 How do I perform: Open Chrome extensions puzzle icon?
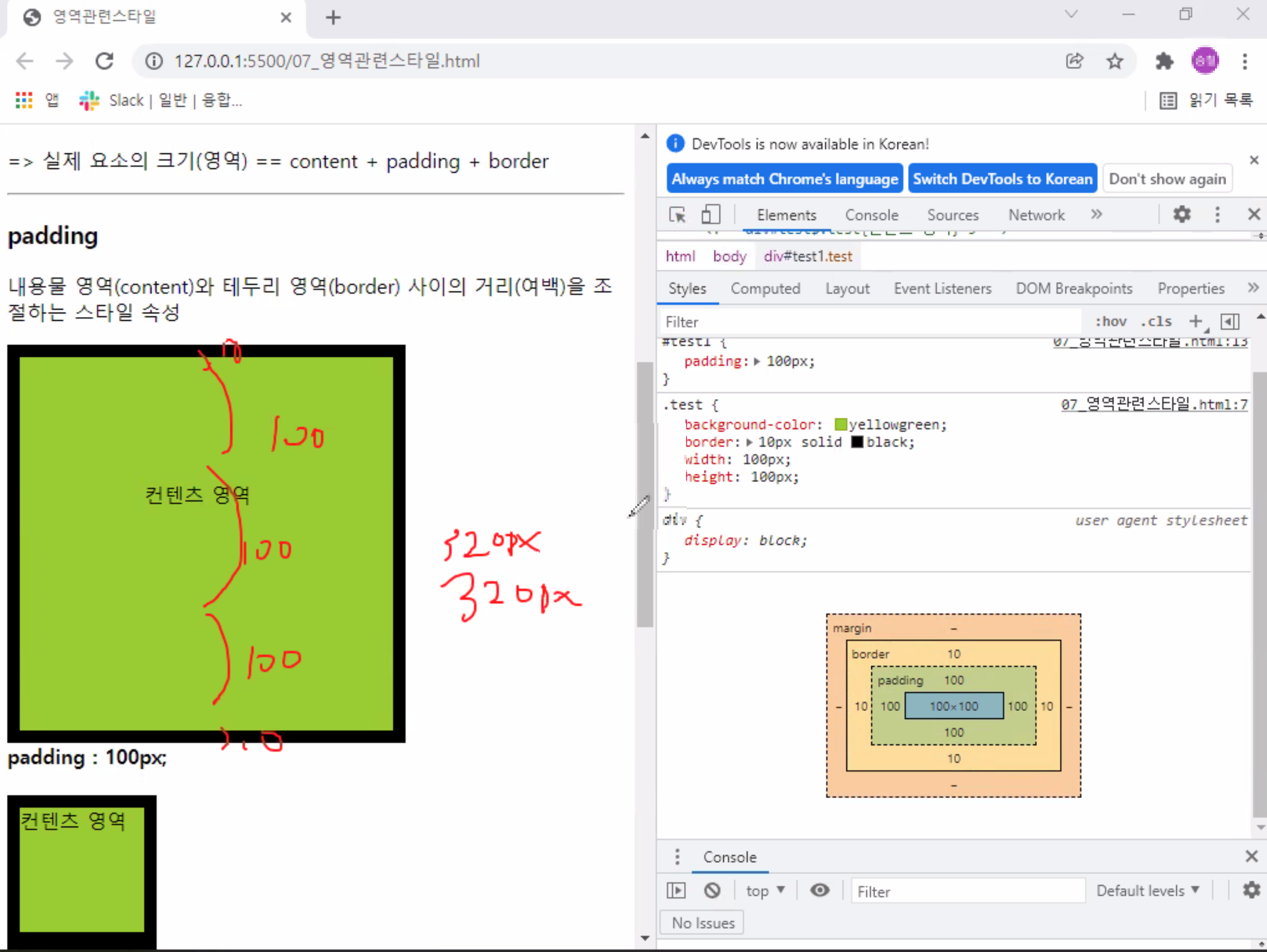click(x=1163, y=61)
